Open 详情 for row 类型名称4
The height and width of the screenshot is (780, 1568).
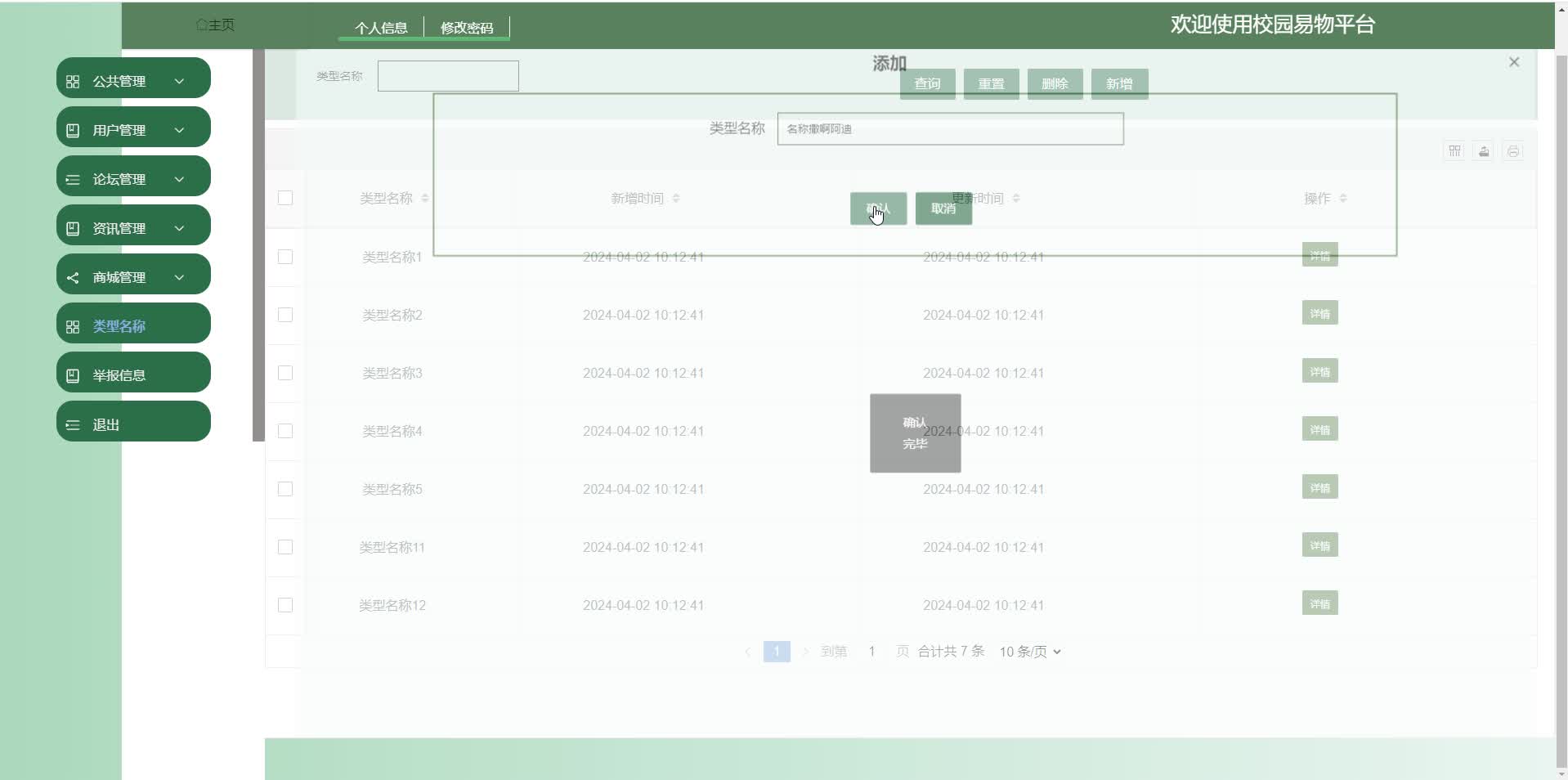1319,429
